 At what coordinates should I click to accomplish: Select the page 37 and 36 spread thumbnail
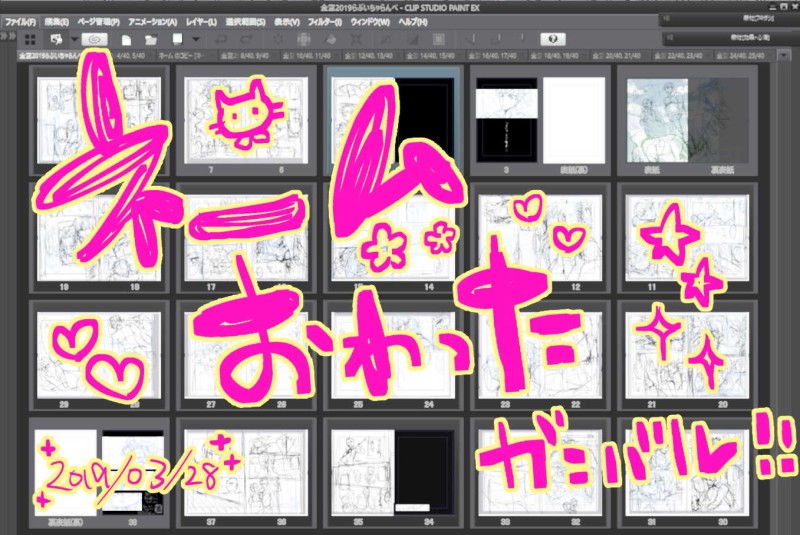click(x=246, y=473)
